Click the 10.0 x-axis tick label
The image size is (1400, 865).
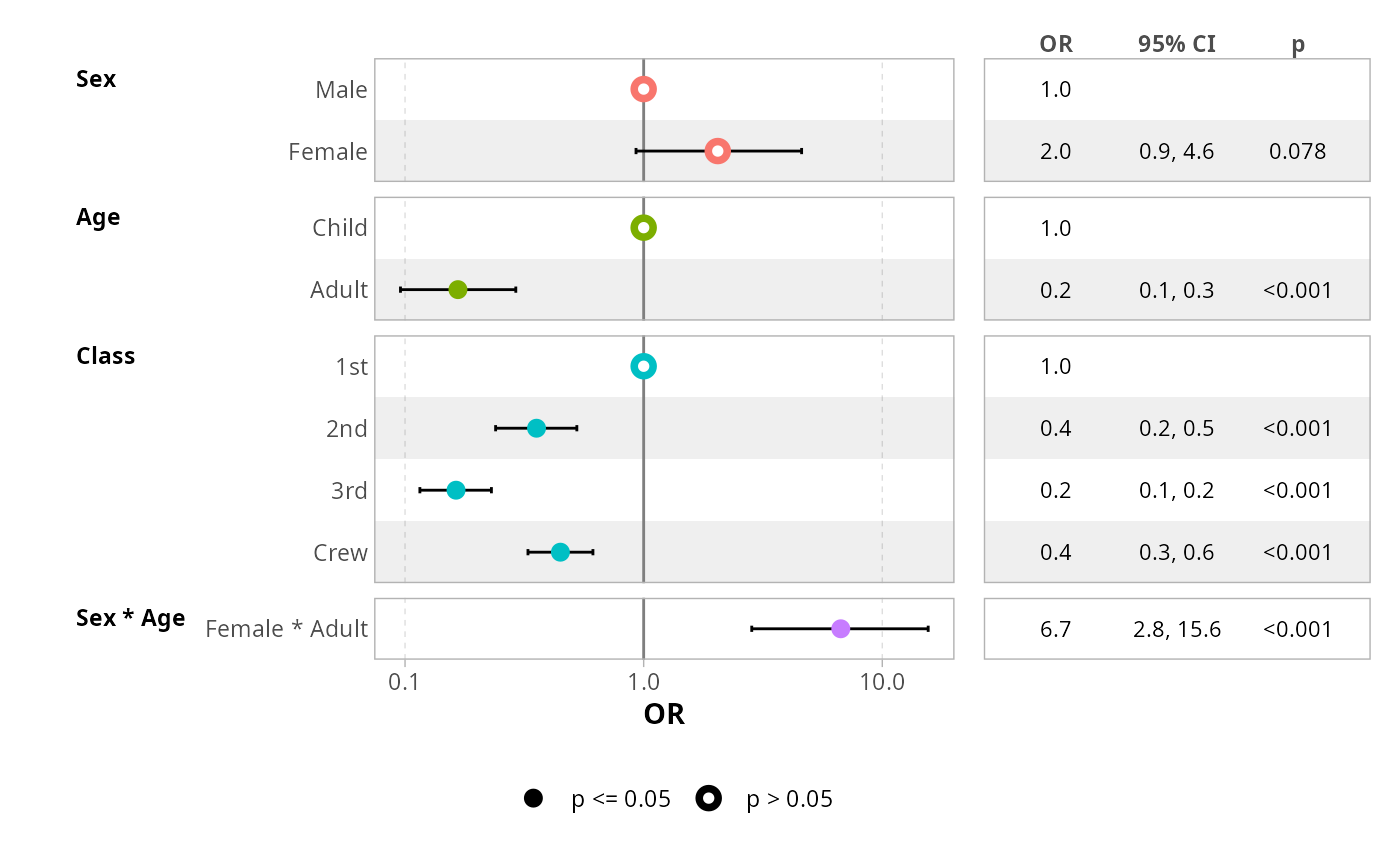[x=882, y=682]
